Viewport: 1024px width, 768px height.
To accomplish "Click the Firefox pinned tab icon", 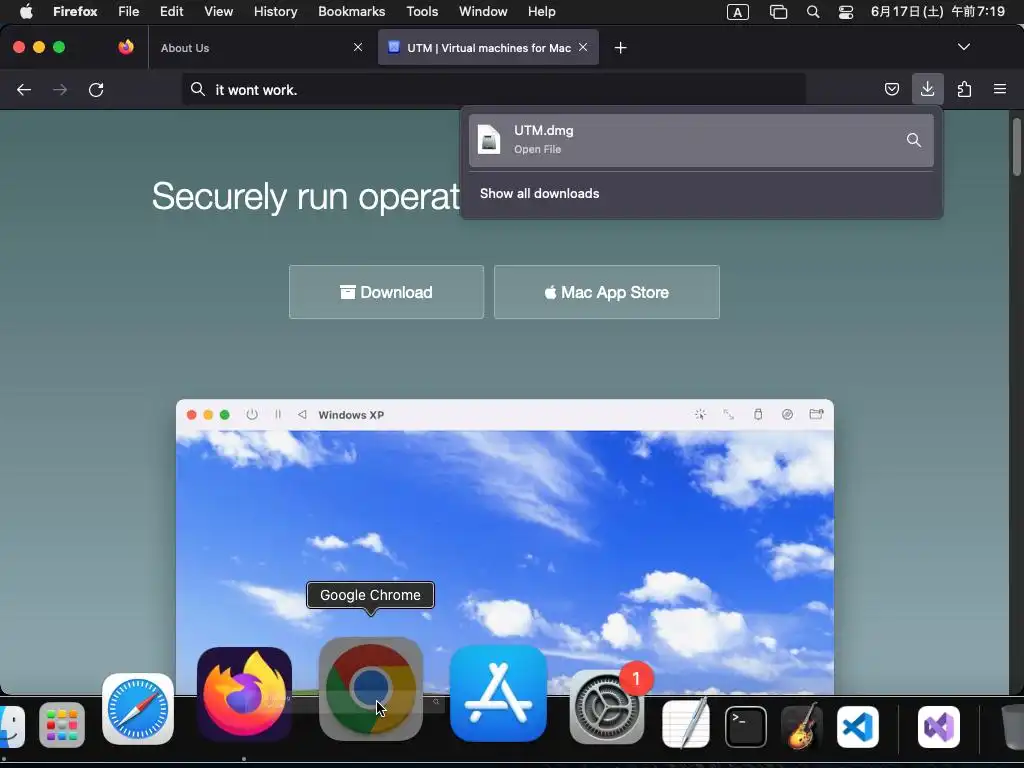I will pos(125,47).
